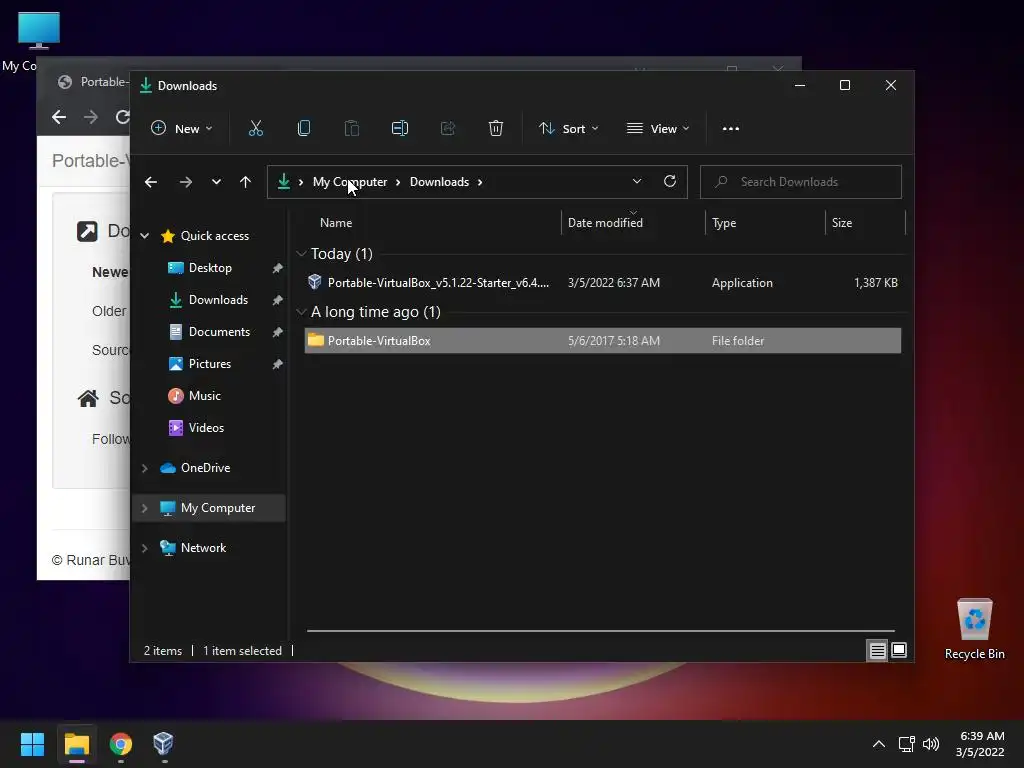Switch to large thumbnails view icon
Image resolution: width=1024 pixels, height=768 pixels.
point(899,650)
